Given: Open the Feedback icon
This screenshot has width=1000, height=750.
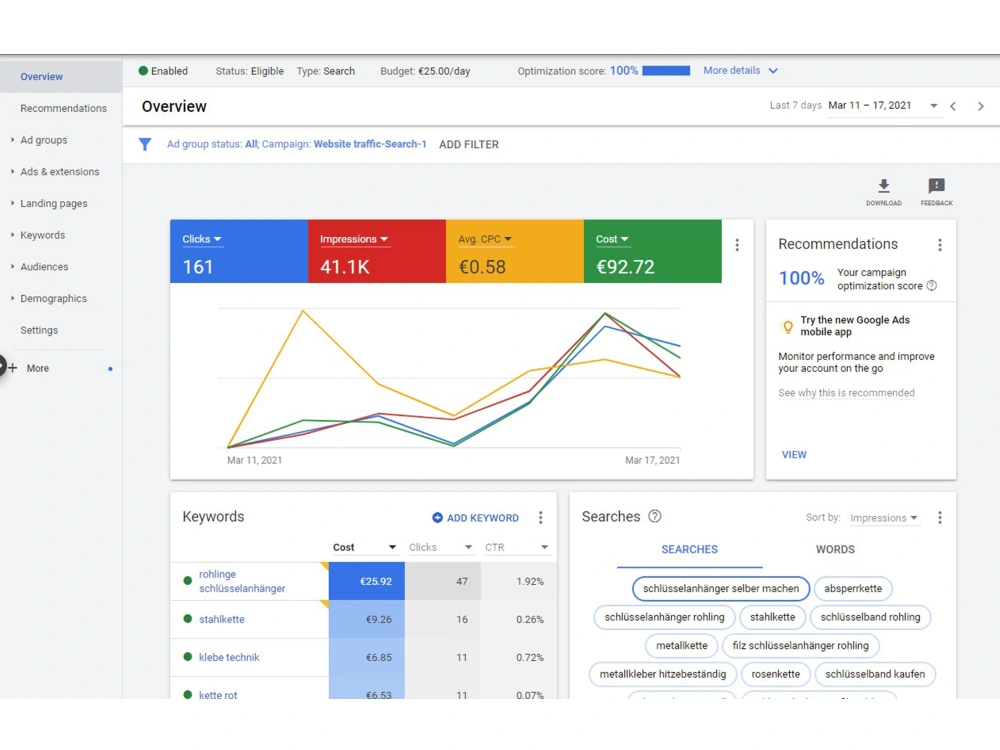Looking at the screenshot, I should [x=936, y=186].
